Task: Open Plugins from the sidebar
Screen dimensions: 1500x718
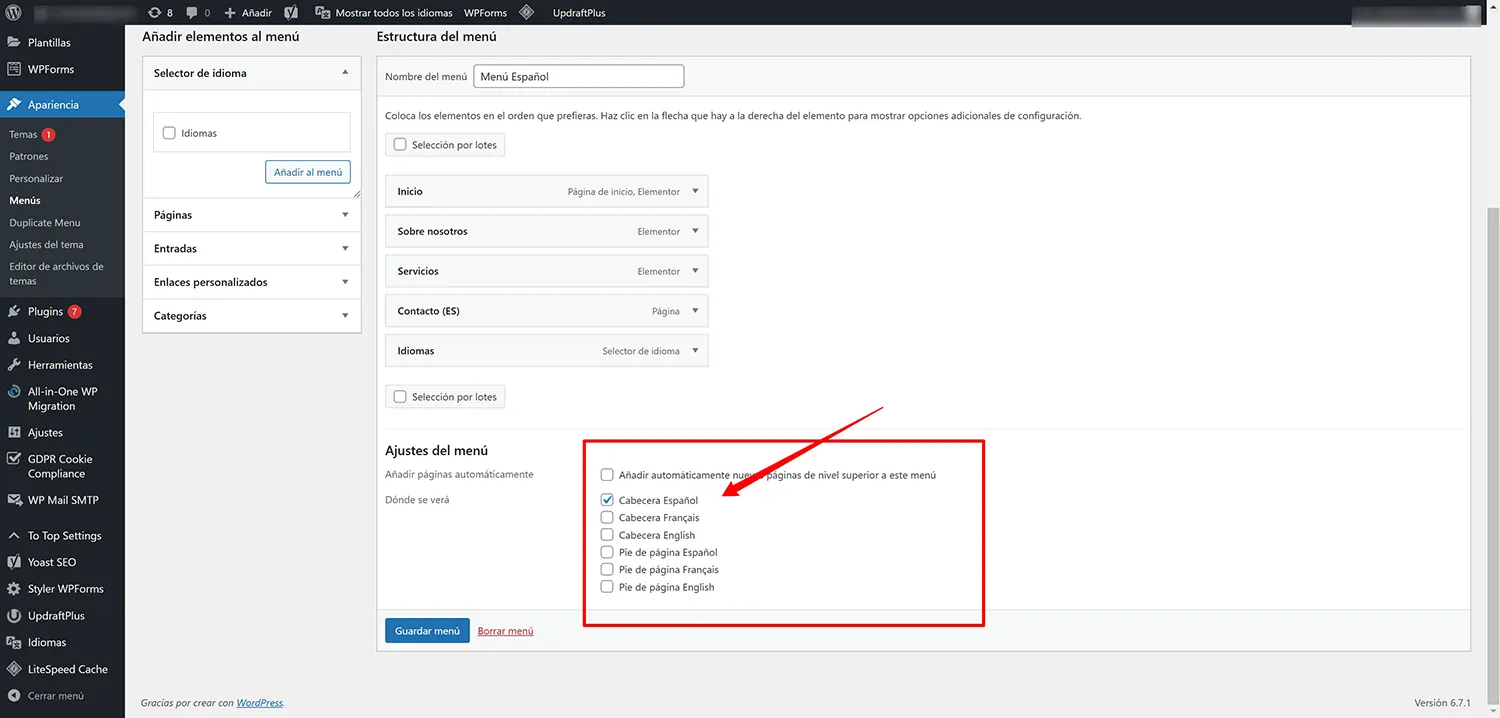Action: pos(46,312)
